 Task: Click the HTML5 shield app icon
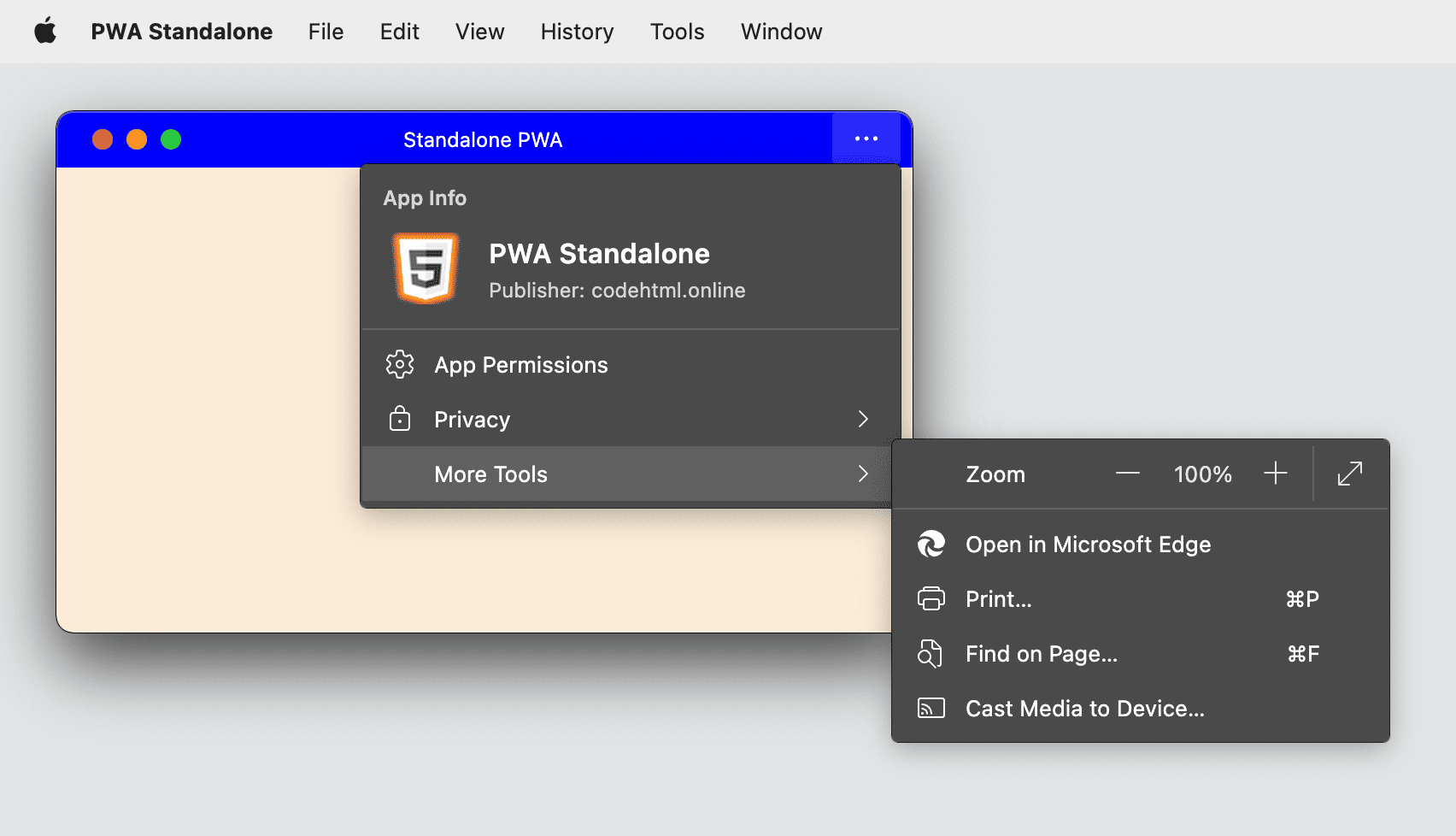[x=425, y=269]
